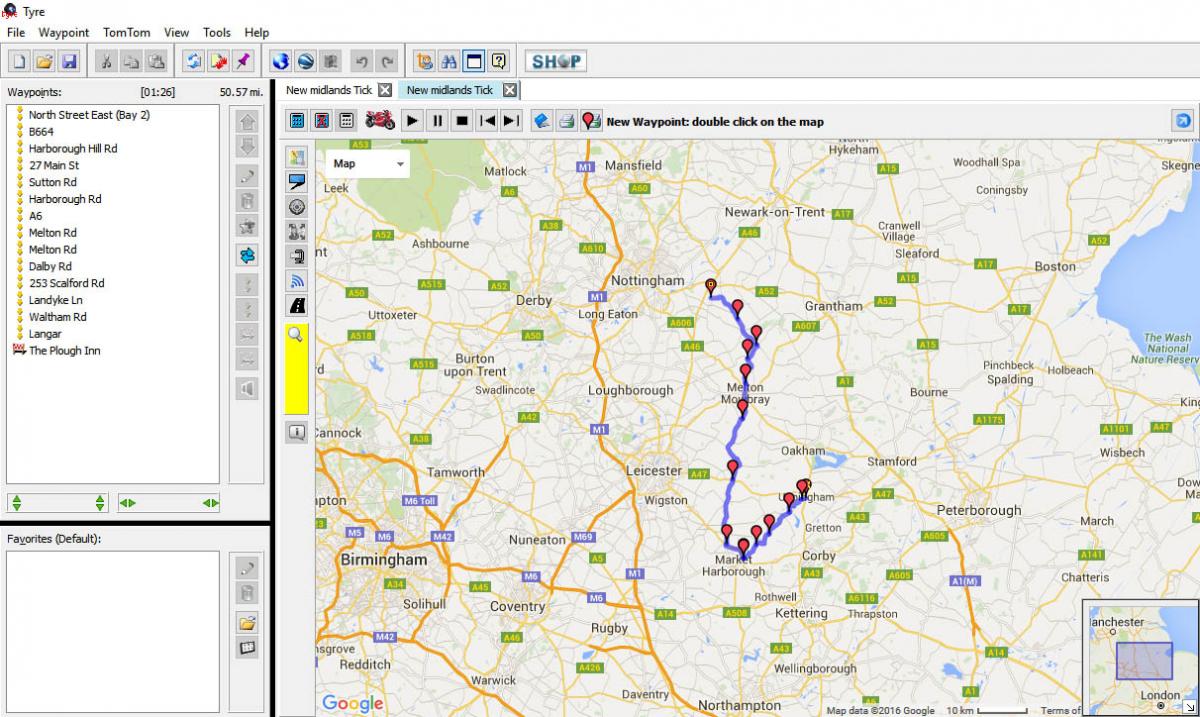The image size is (1200, 717).
Task: Click the undo arrow icon
Action: [x=362, y=61]
